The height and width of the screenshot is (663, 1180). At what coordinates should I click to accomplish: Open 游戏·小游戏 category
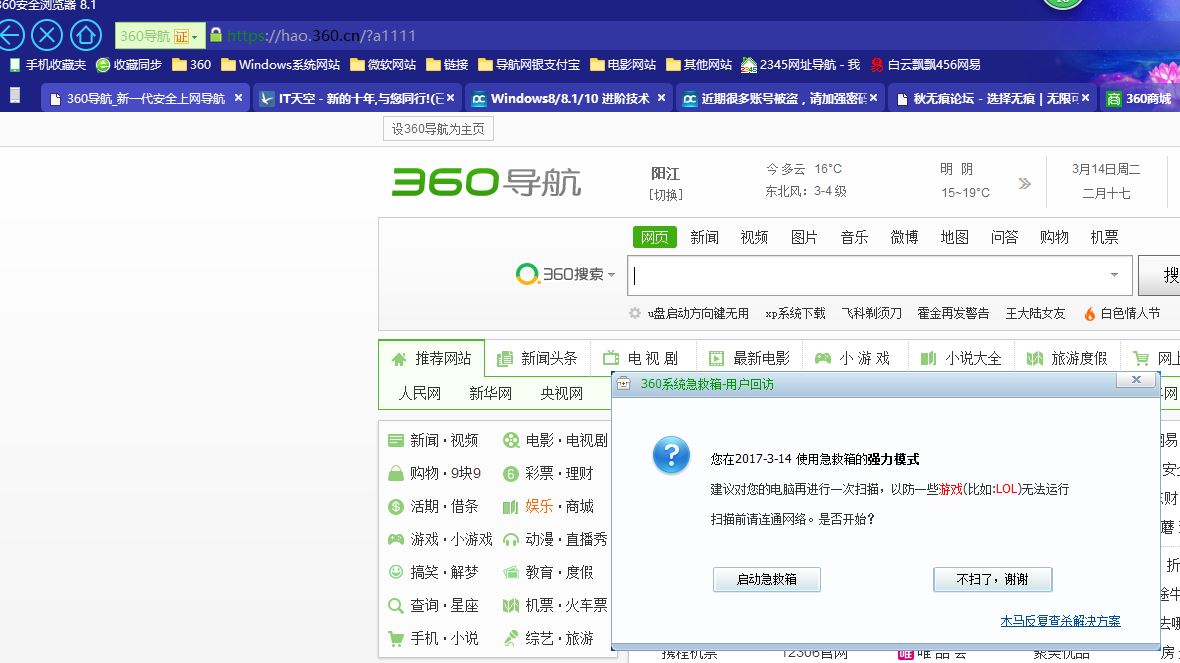(440, 540)
